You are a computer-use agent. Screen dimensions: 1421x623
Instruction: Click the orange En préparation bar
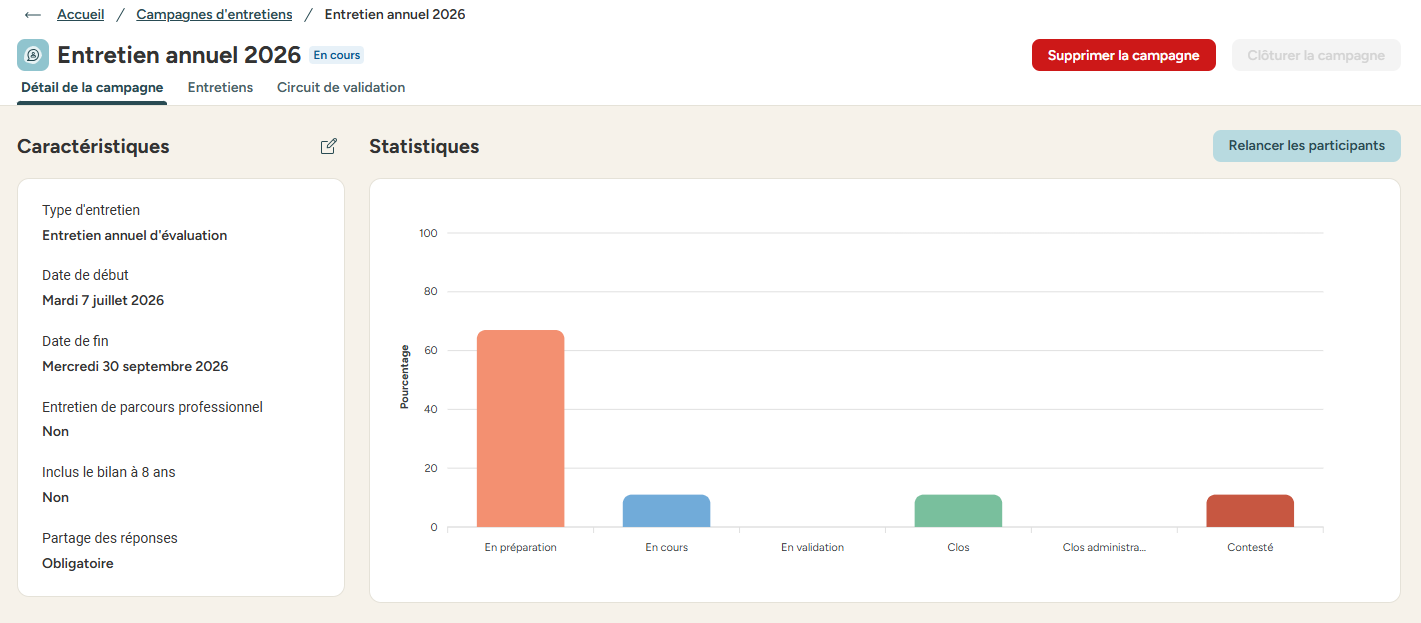(x=520, y=428)
